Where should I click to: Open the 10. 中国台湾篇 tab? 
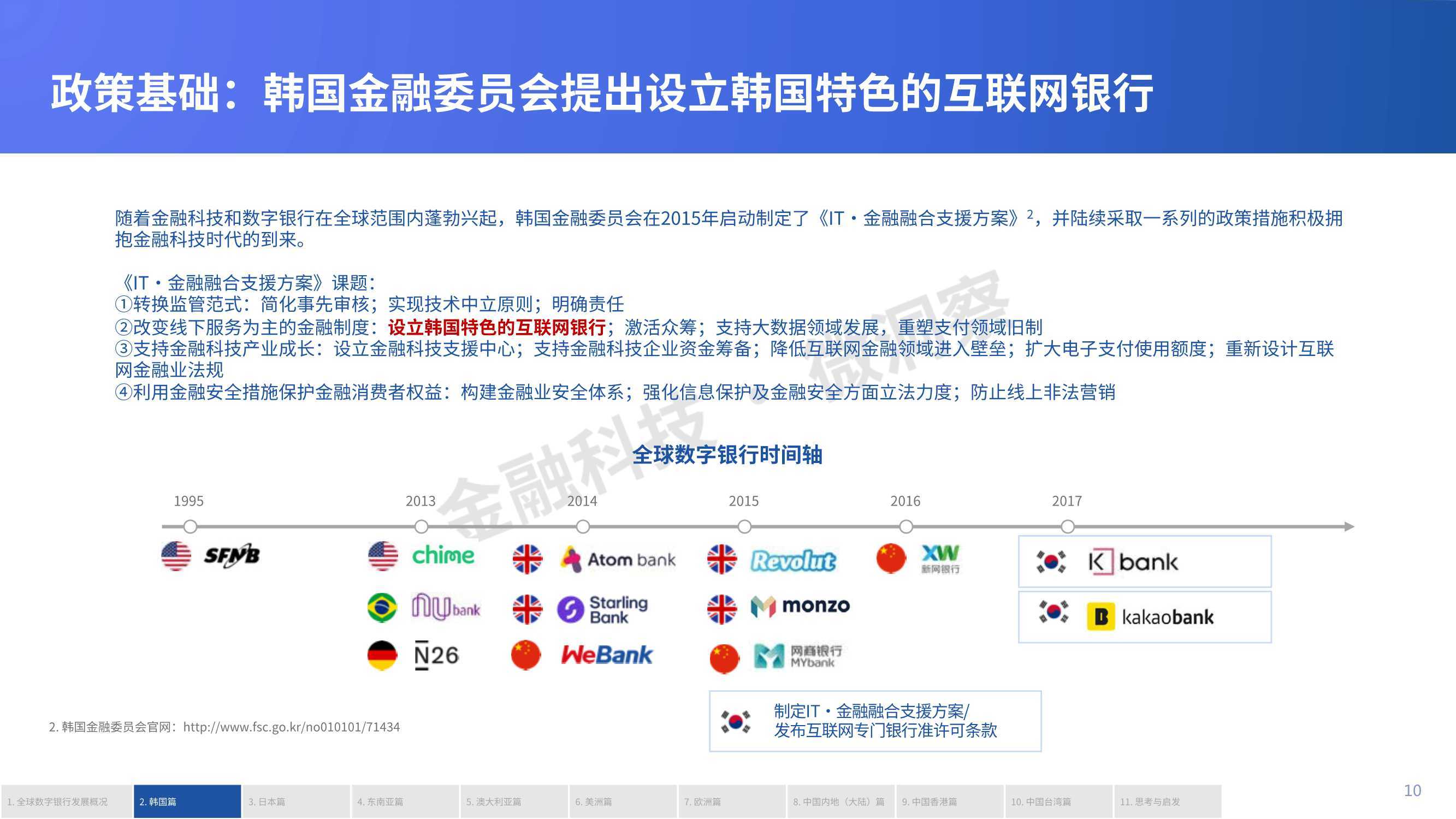1059,802
